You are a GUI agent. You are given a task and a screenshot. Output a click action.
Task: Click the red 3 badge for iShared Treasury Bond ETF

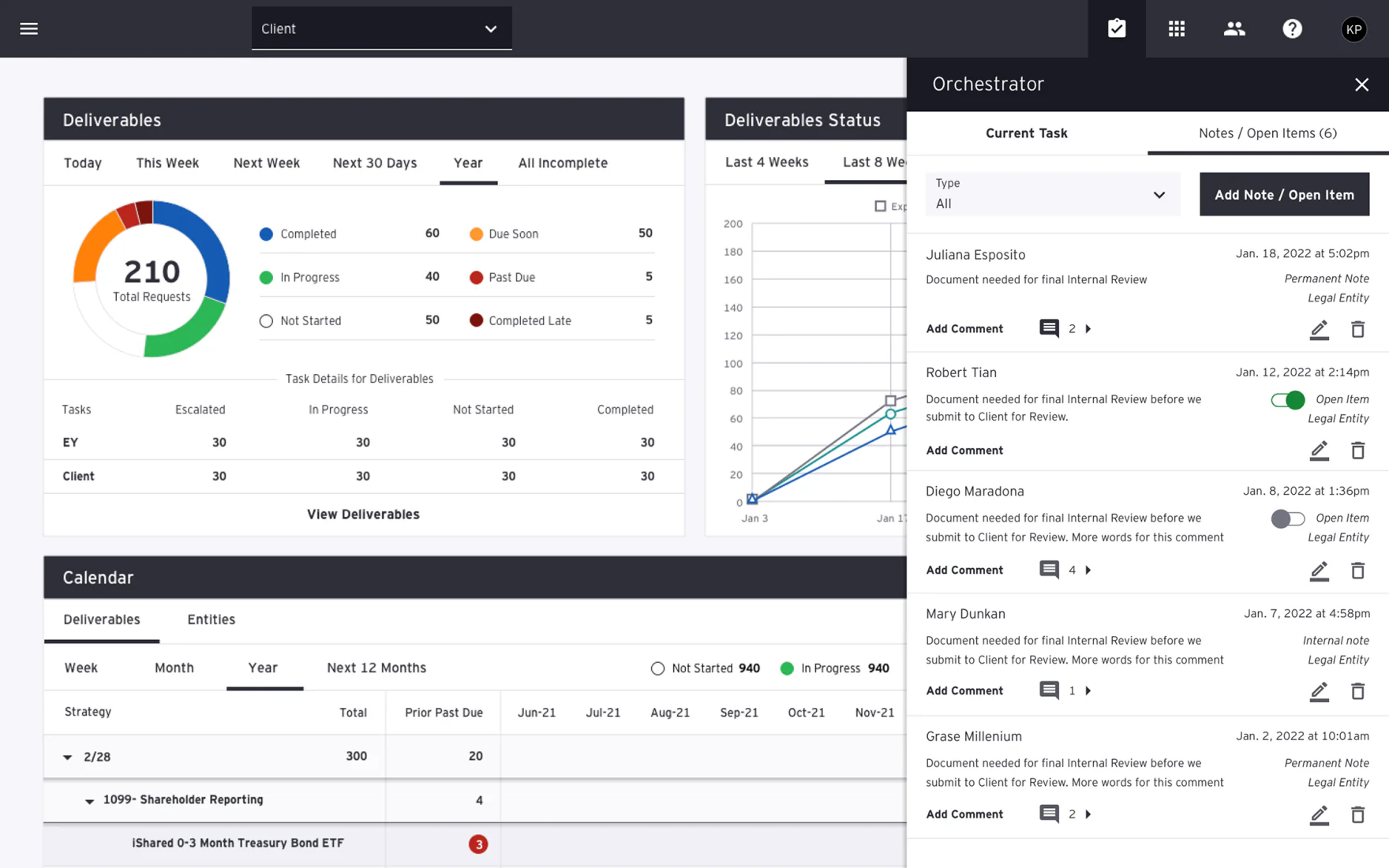coord(477,844)
